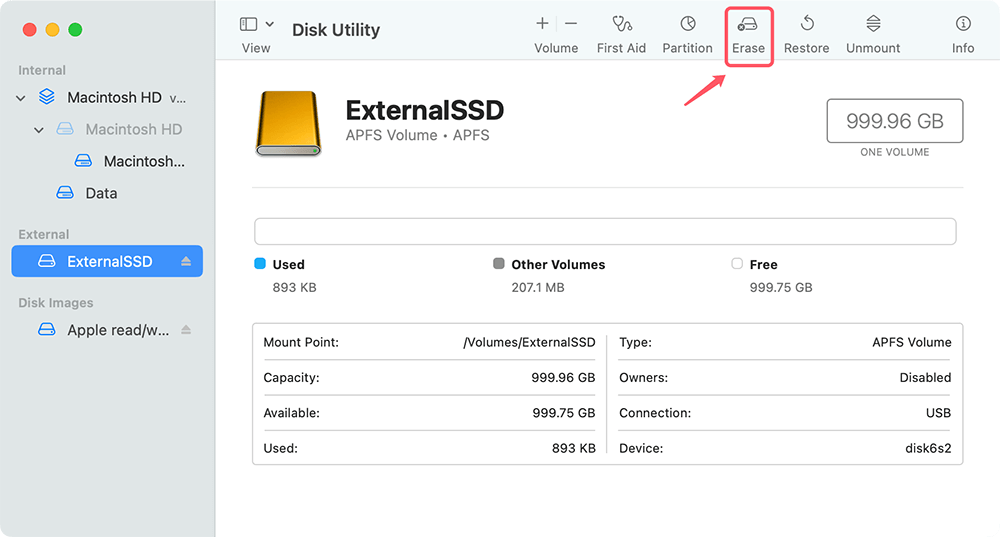Click the /Volumes/ExternalSSD mount point value
The width and height of the screenshot is (1000, 537).
[529, 342]
